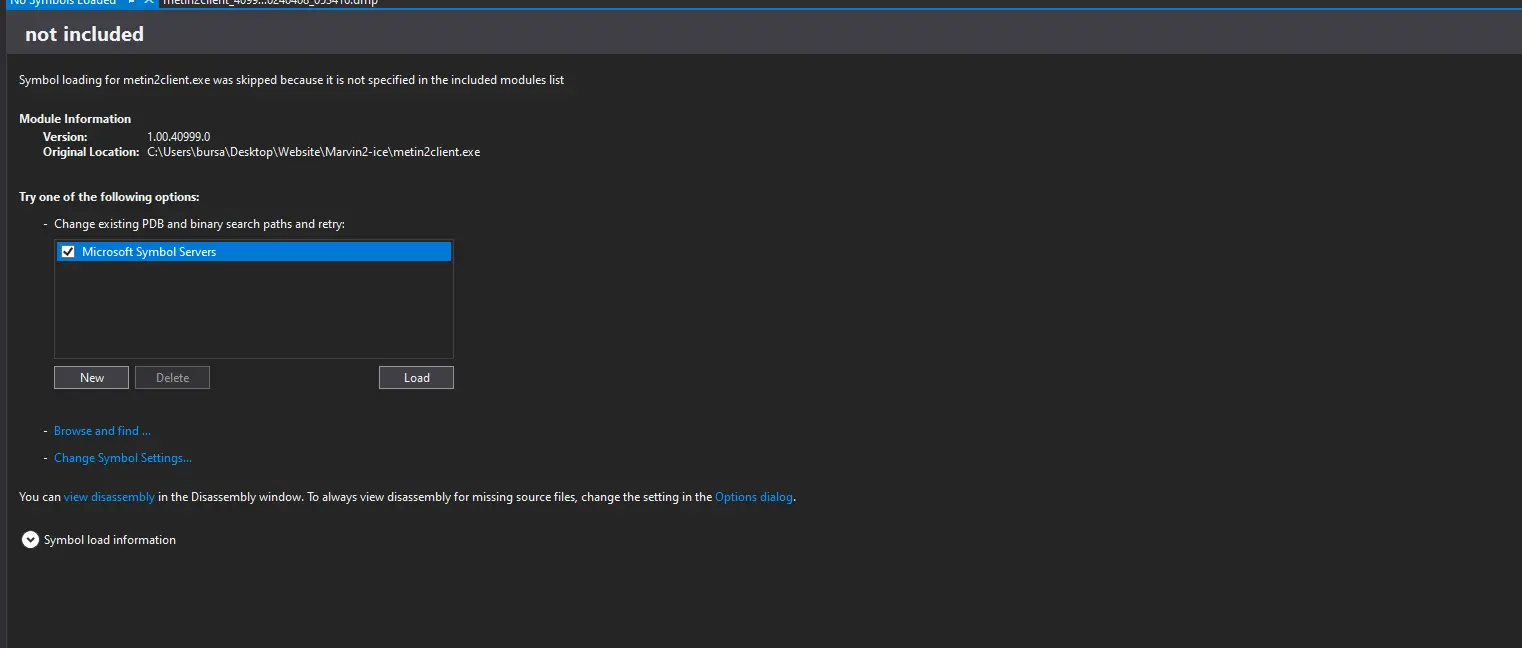Screen dimensions: 1522x648
Task: Click the 'Change existing PDB and binary search paths' text
Action: tap(199, 224)
